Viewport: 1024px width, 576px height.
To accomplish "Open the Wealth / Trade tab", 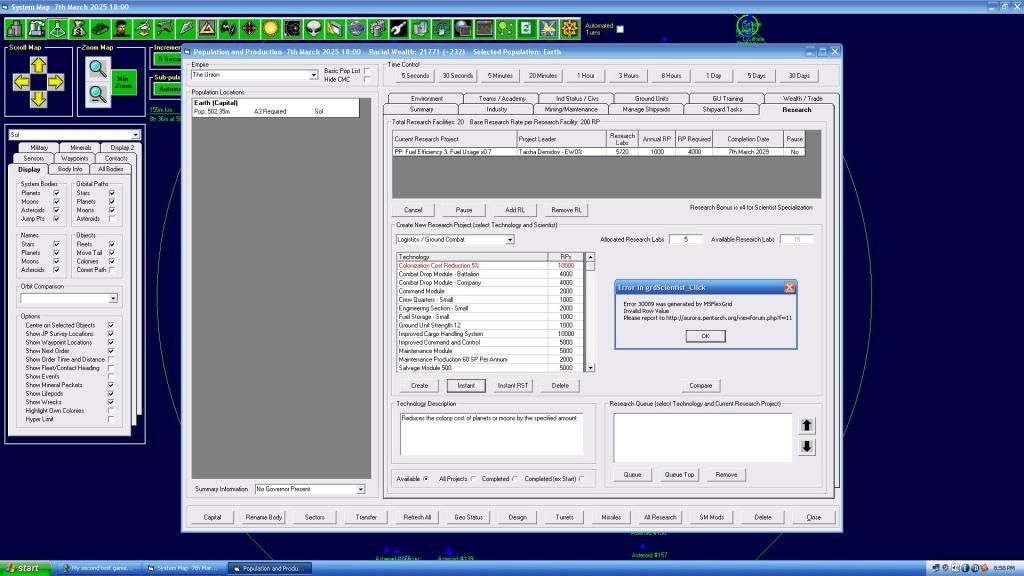I will pos(803,99).
